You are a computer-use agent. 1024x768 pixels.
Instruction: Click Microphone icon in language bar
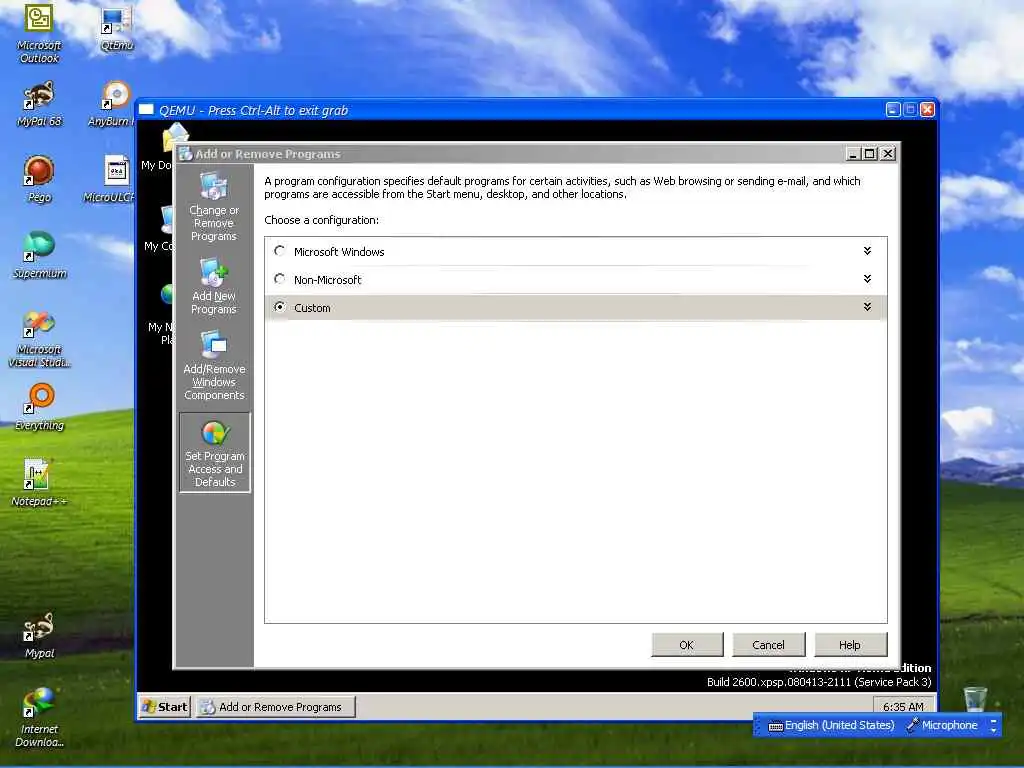tap(912, 725)
